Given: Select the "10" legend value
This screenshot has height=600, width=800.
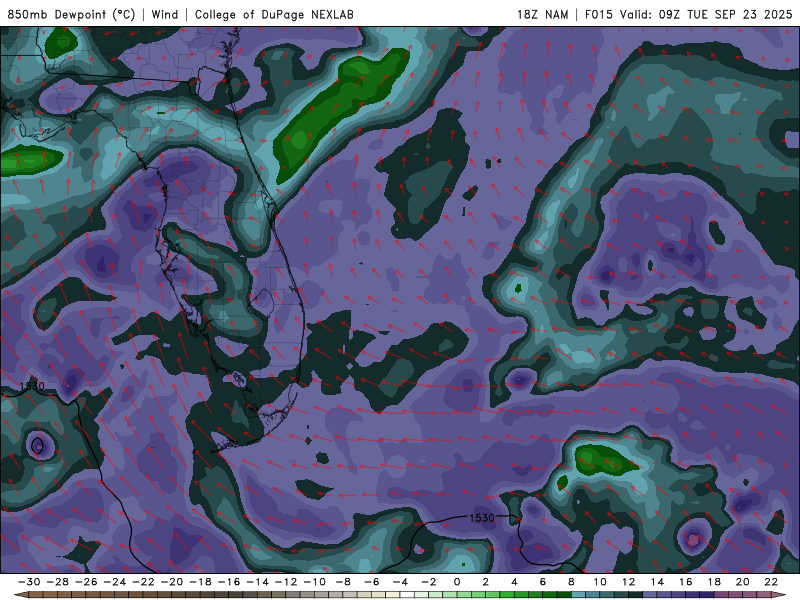Looking at the screenshot, I should tap(599, 582).
